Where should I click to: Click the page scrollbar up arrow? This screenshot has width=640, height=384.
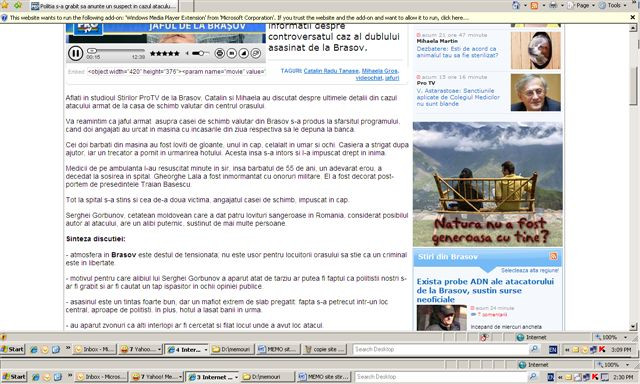tap(633, 28)
